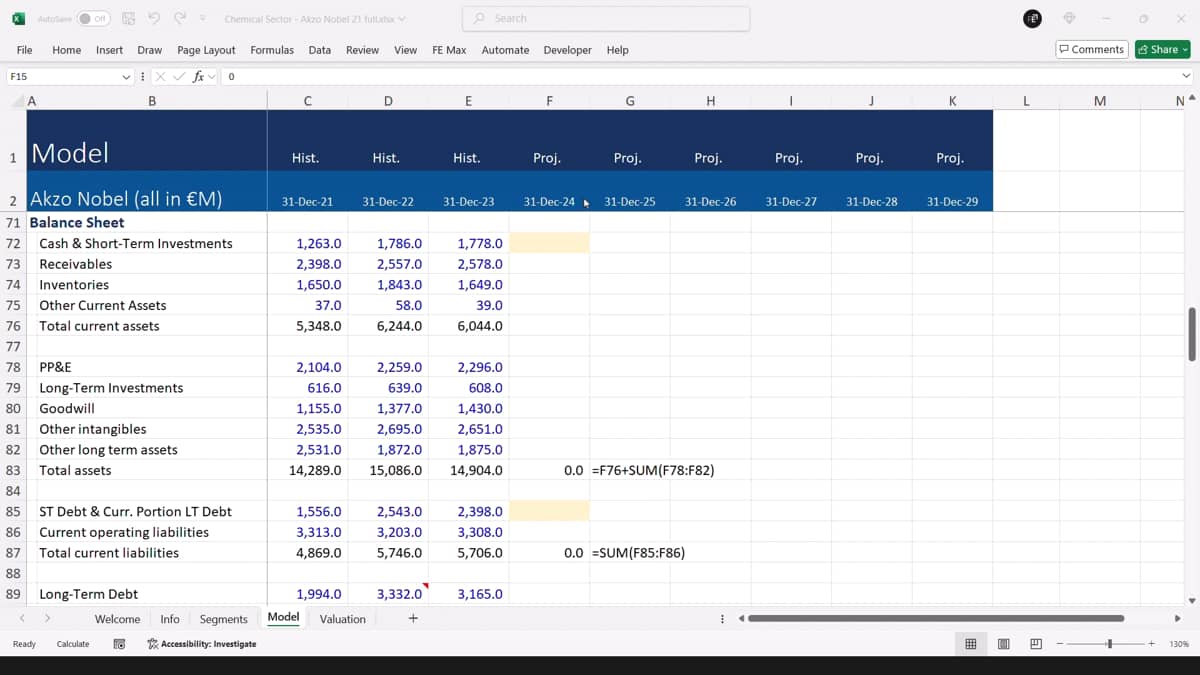Click the zoom slider handle
Screen dimensions: 1200x675
coord(1109,644)
